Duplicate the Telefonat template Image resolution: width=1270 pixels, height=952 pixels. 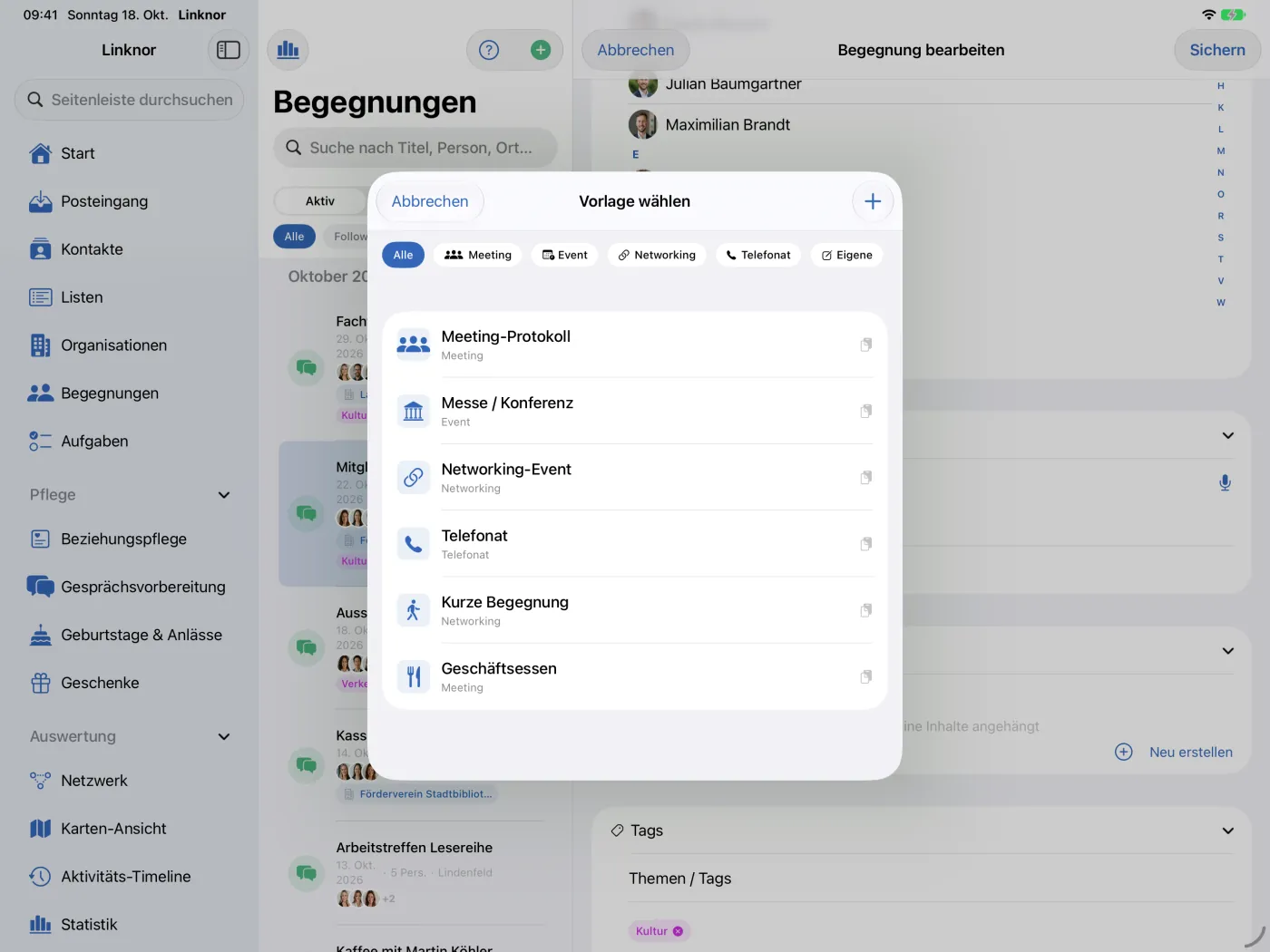click(866, 544)
